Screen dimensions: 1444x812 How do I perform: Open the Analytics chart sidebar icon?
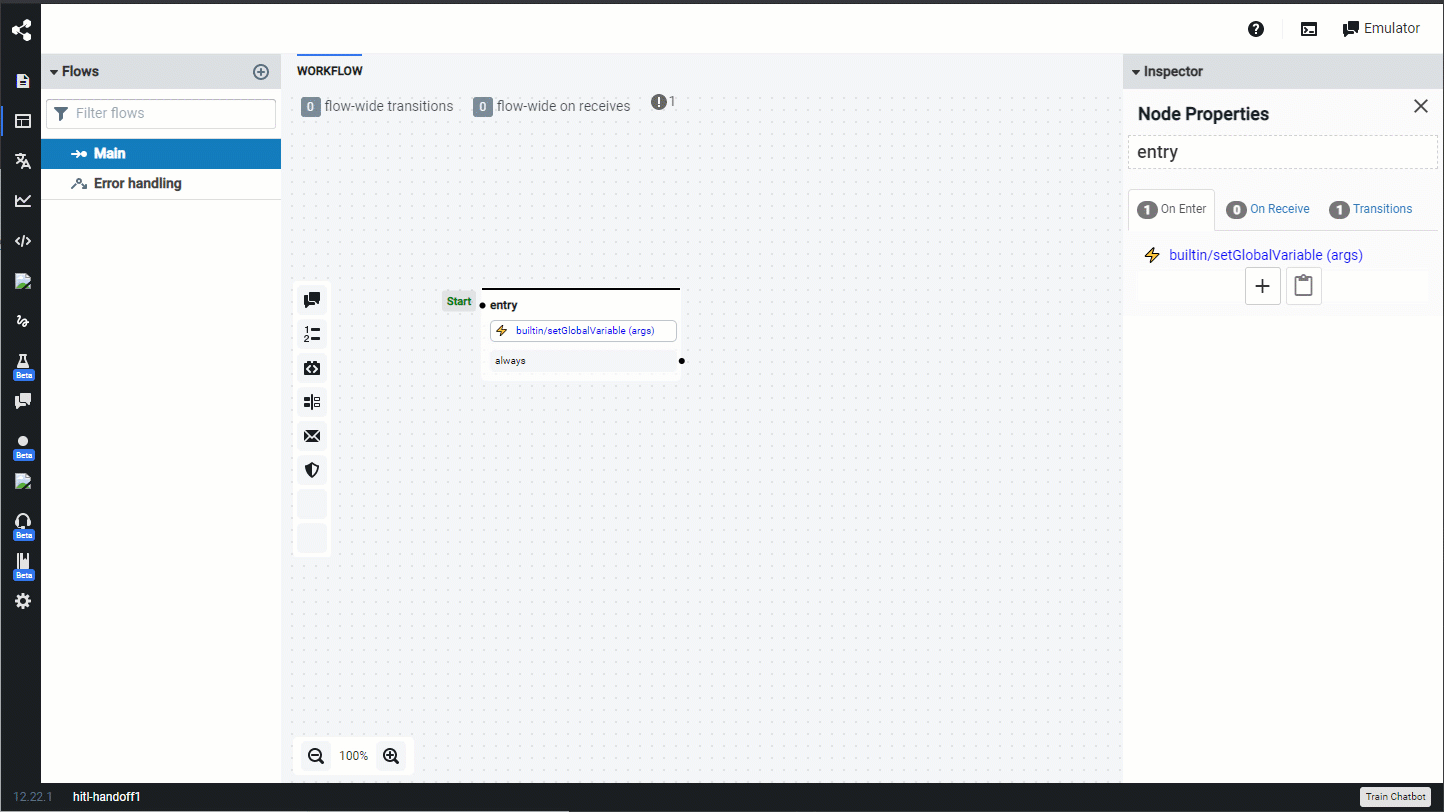pos(22,201)
